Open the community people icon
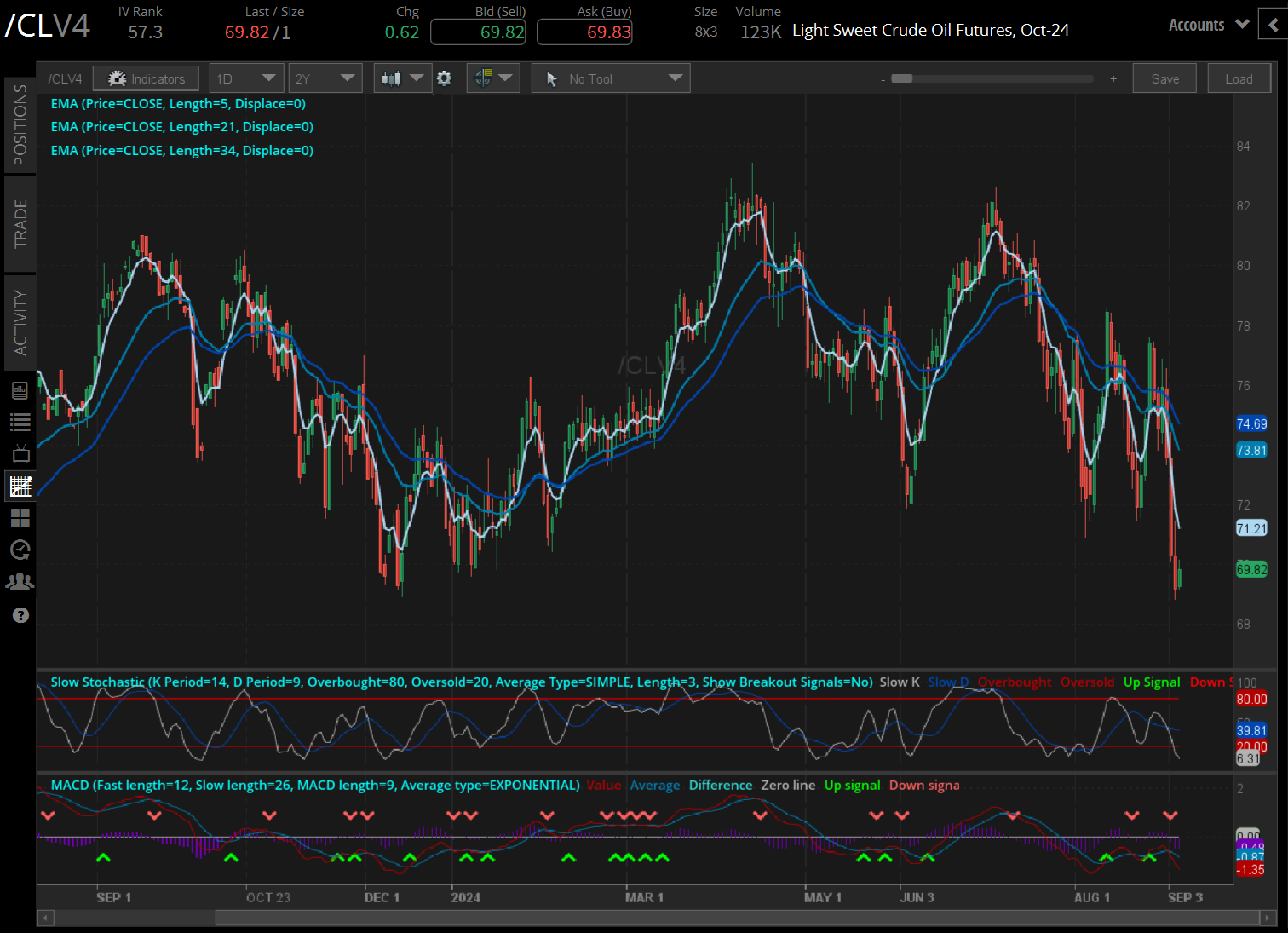 [20, 581]
